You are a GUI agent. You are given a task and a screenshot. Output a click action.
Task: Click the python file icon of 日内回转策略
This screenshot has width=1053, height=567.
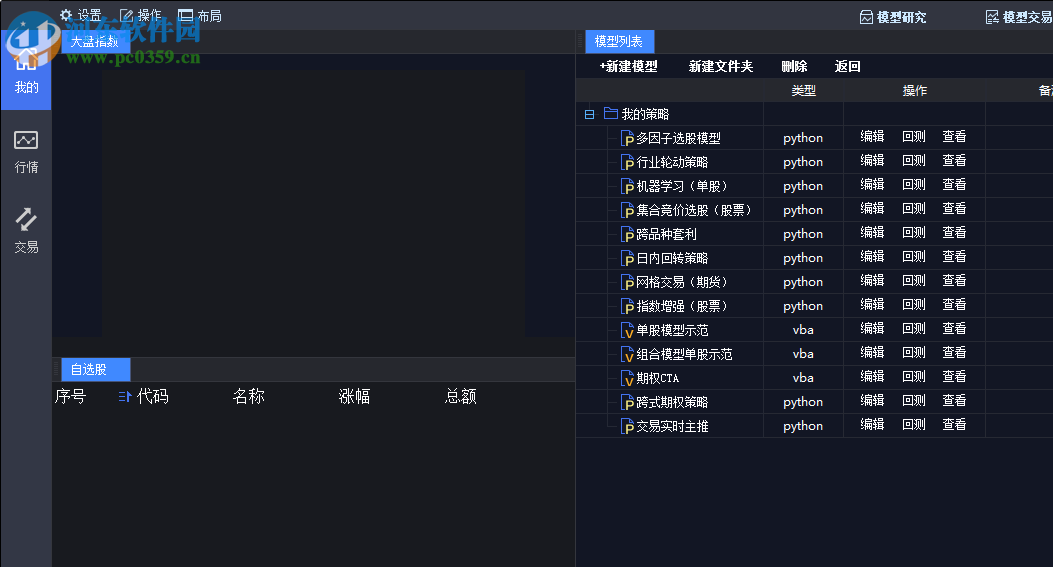[x=628, y=259]
